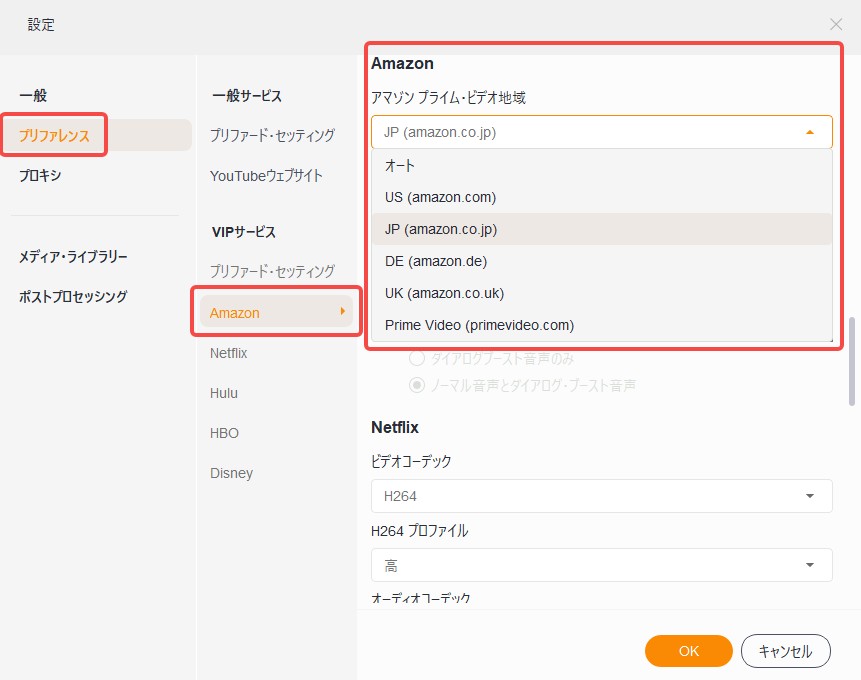
Task: Open the H264 プロファイル dropdown showing 高
Action: 602,565
